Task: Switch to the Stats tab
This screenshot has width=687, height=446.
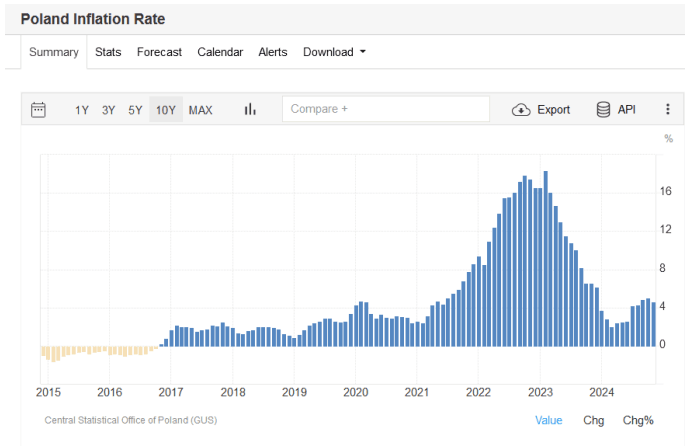Action: [108, 52]
